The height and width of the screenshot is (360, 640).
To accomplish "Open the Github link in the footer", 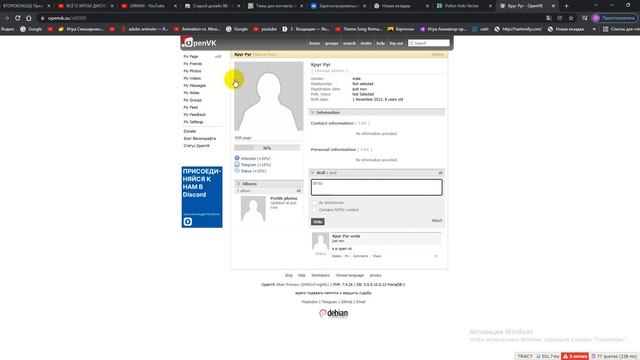I will [347, 302].
